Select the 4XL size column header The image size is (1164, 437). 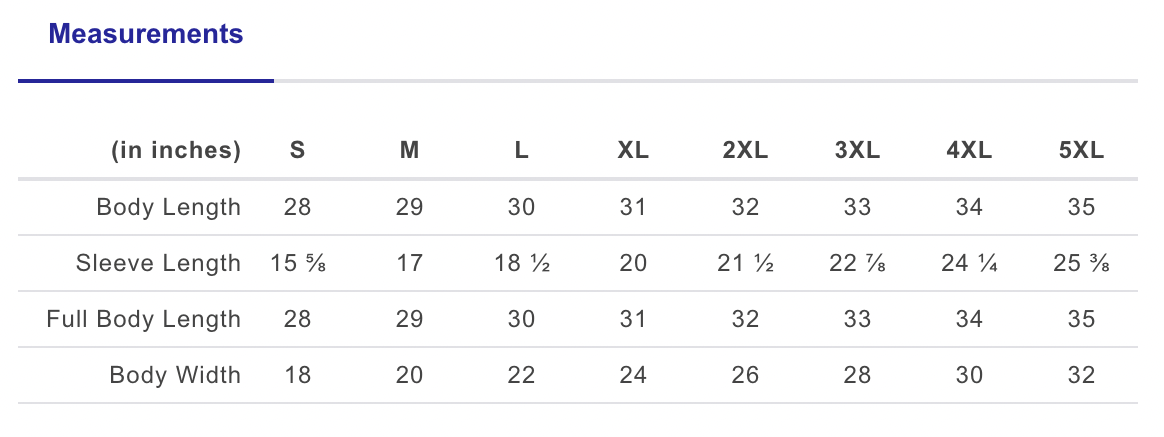[x=969, y=151]
